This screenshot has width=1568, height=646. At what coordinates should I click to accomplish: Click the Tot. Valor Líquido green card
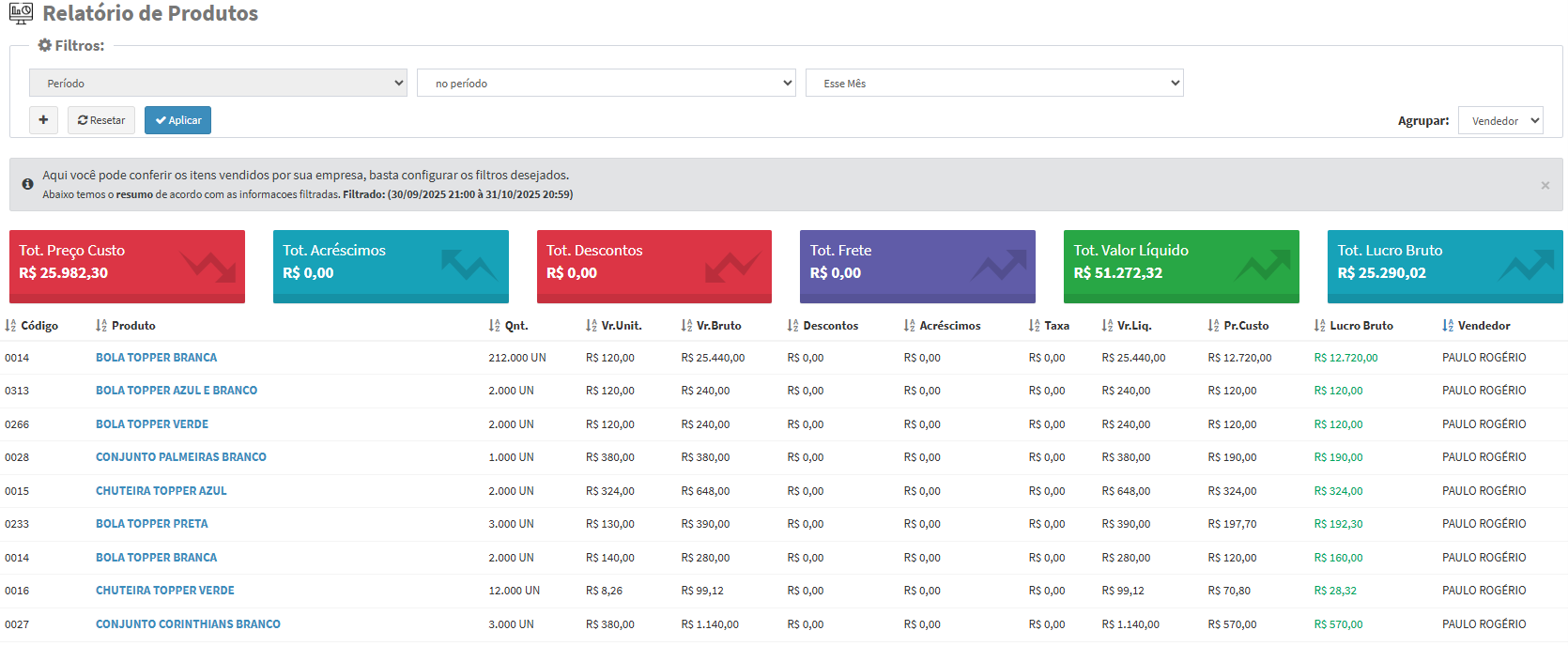[x=1180, y=266]
